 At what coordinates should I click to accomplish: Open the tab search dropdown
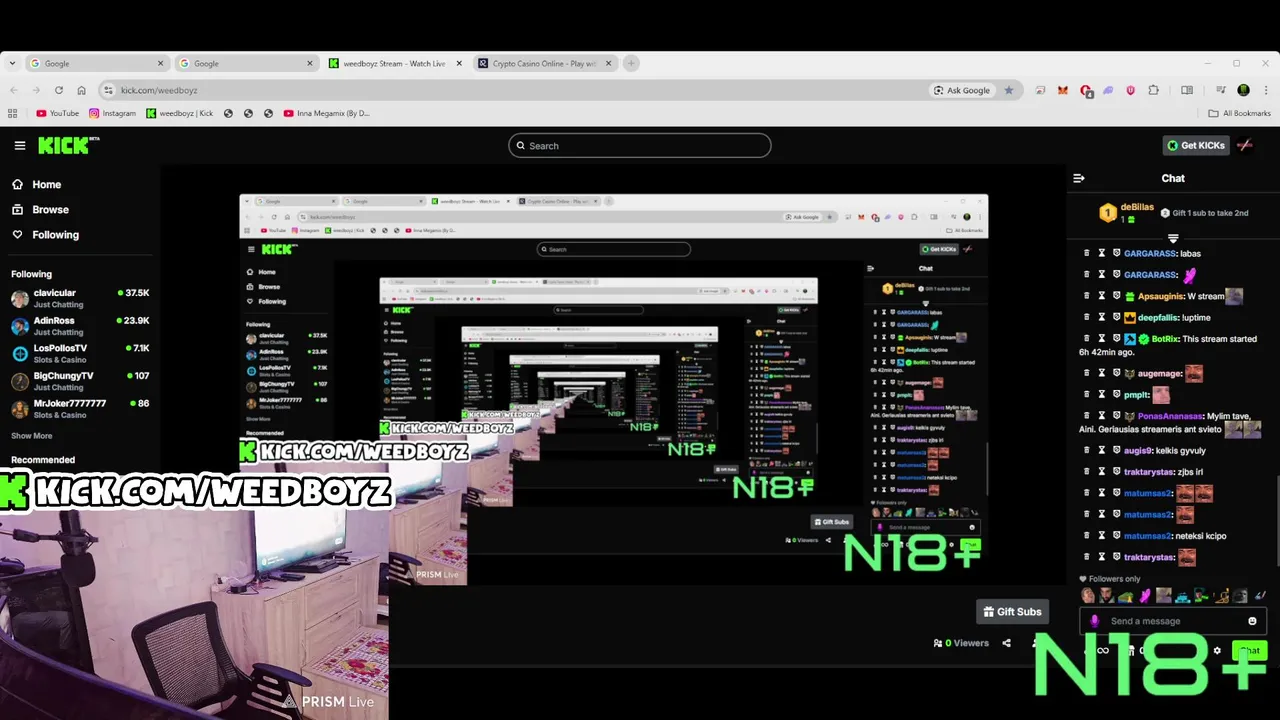[12, 63]
